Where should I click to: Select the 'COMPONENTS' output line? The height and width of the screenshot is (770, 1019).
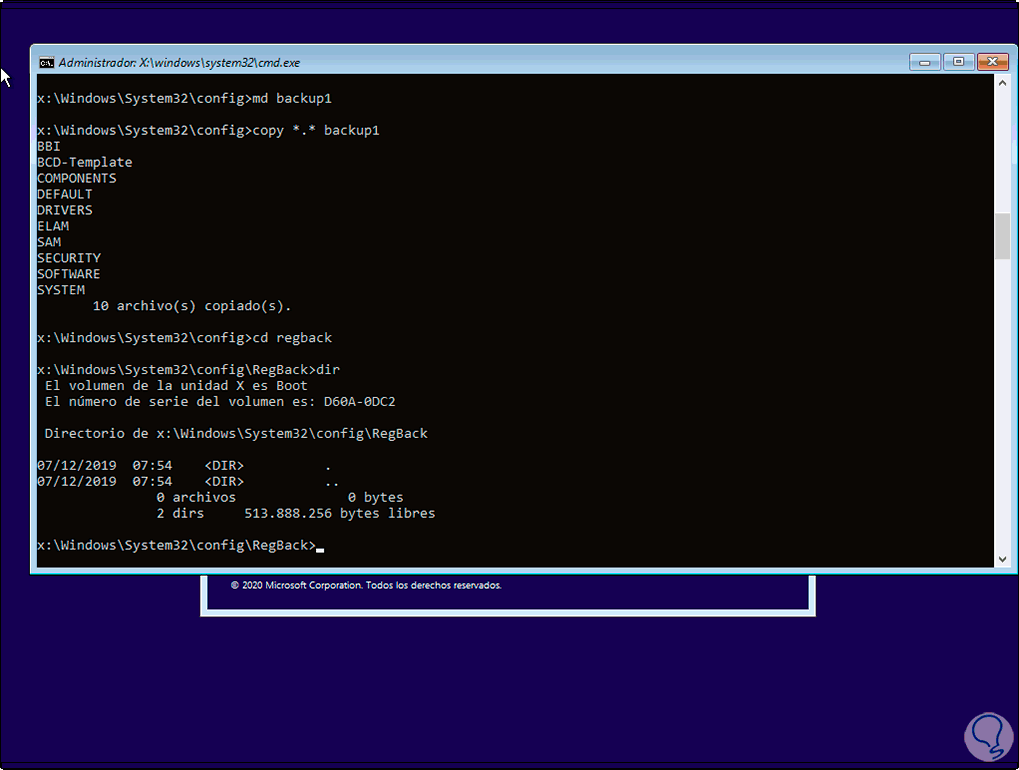pyautogui.click(x=77, y=178)
